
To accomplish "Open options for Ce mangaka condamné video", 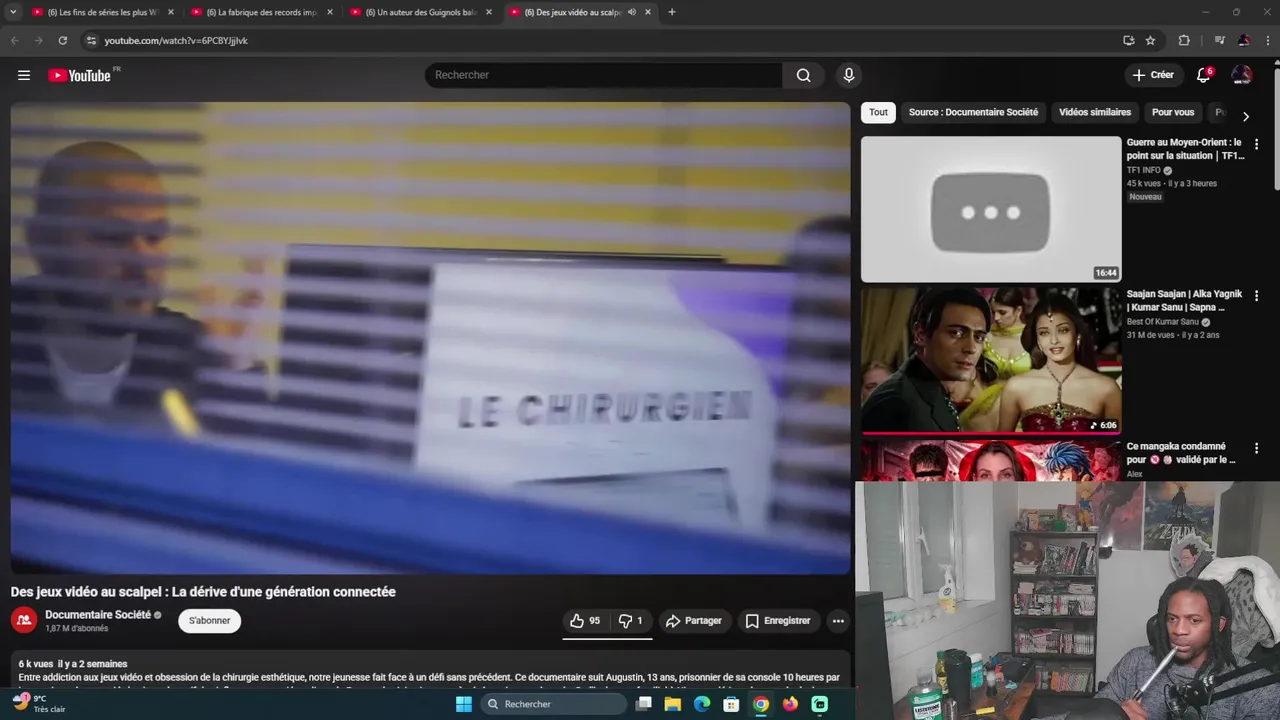I will [1256, 448].
